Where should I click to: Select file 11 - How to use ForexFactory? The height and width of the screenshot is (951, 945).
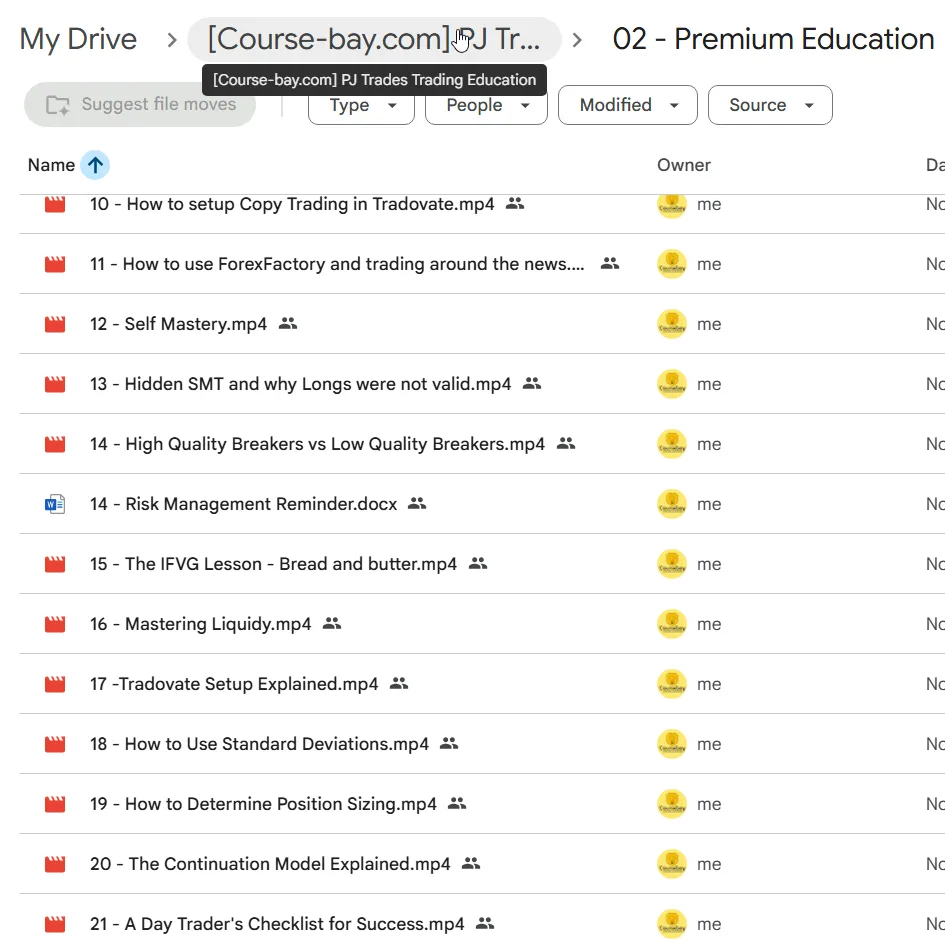point(337,264)
